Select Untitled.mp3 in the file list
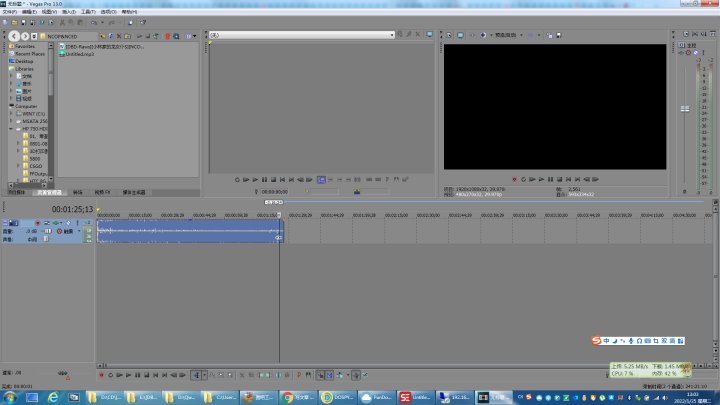This screenshot has width=720, height=405. click(x=80, y=54)
